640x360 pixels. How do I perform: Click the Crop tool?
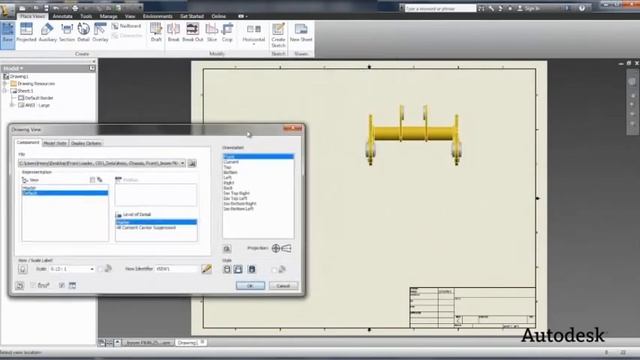click(227, 33)
